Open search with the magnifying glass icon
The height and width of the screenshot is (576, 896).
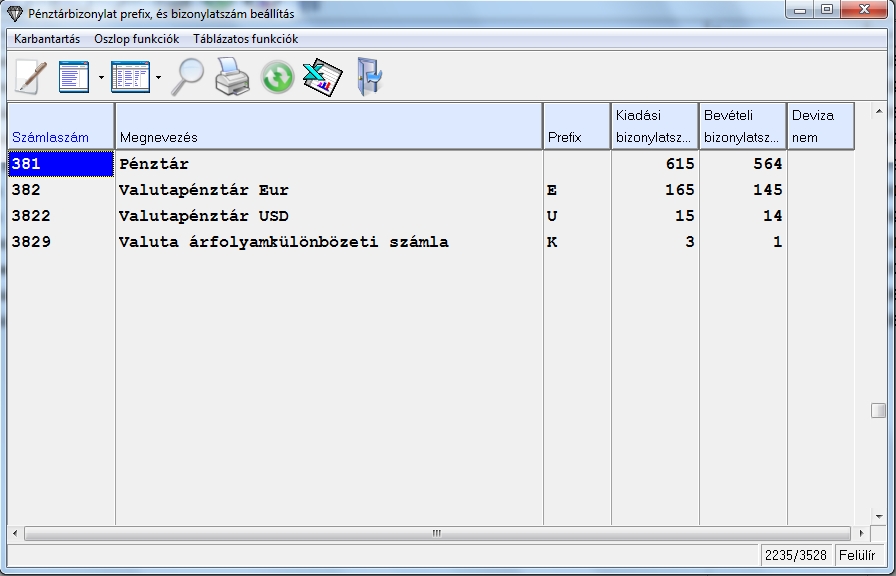(187, 77)
